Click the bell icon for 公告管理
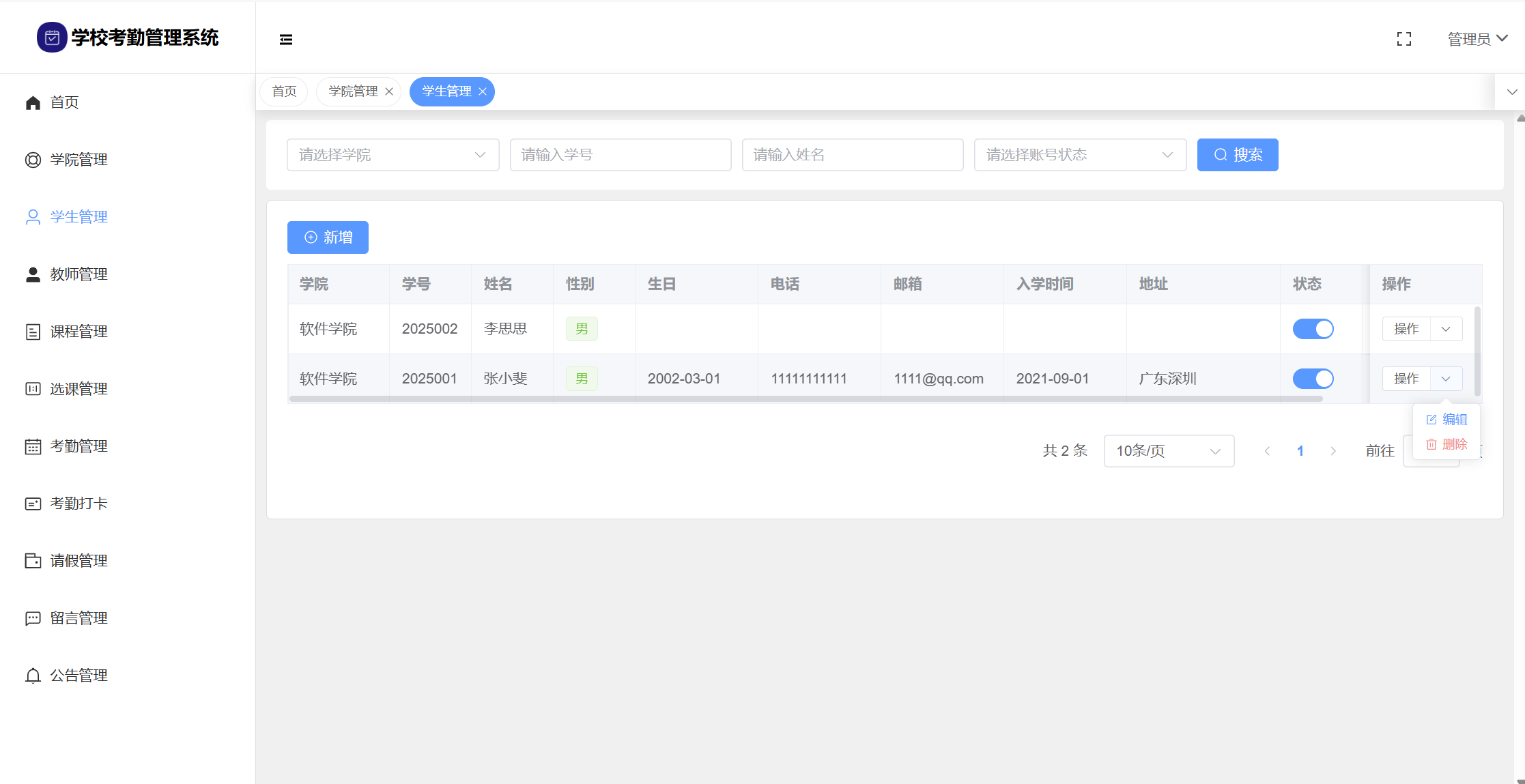The width and height of the screenshot is (1525, 784). click(33, 676)
